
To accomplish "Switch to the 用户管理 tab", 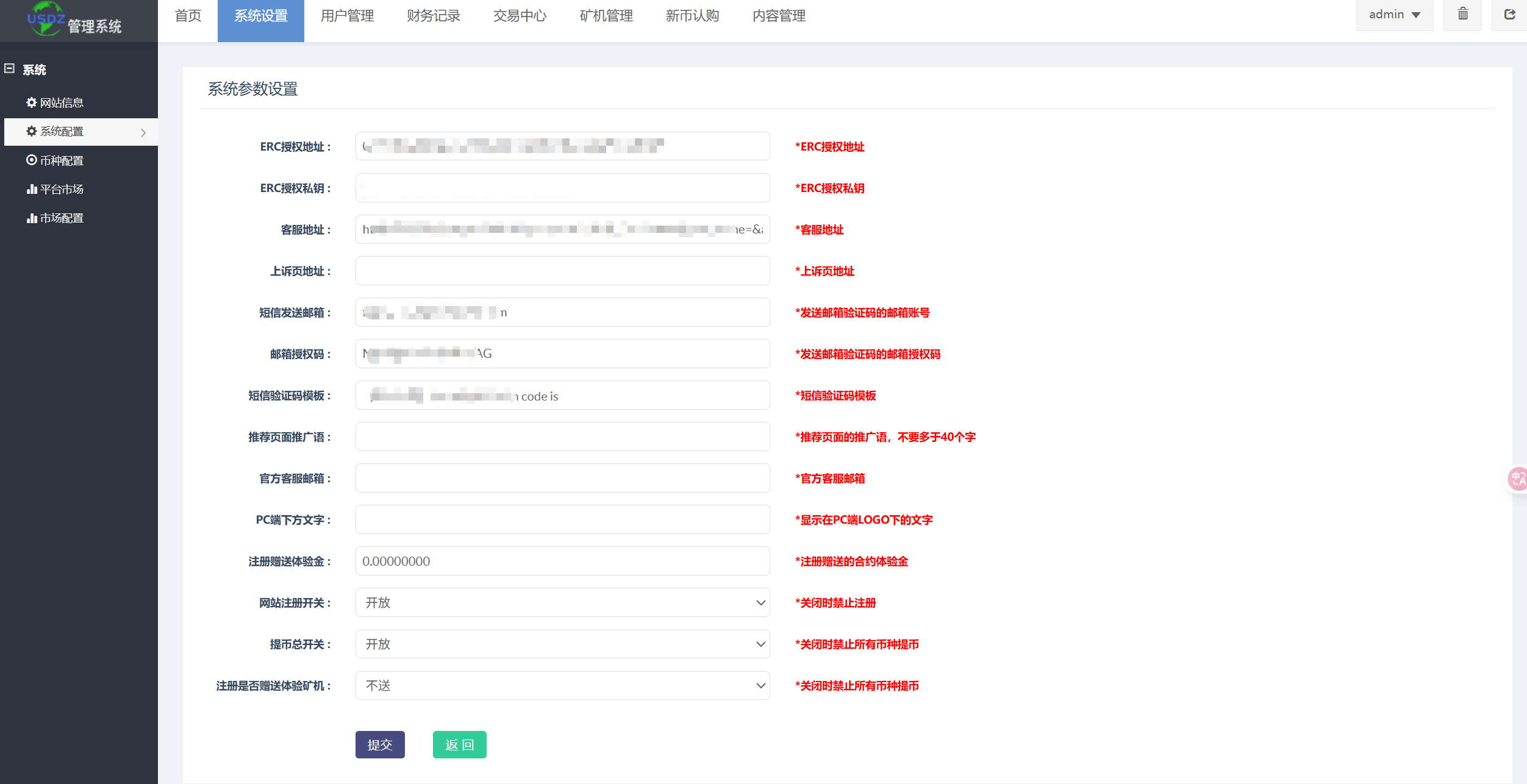I will pyautogui.click(x=347, y=16).
